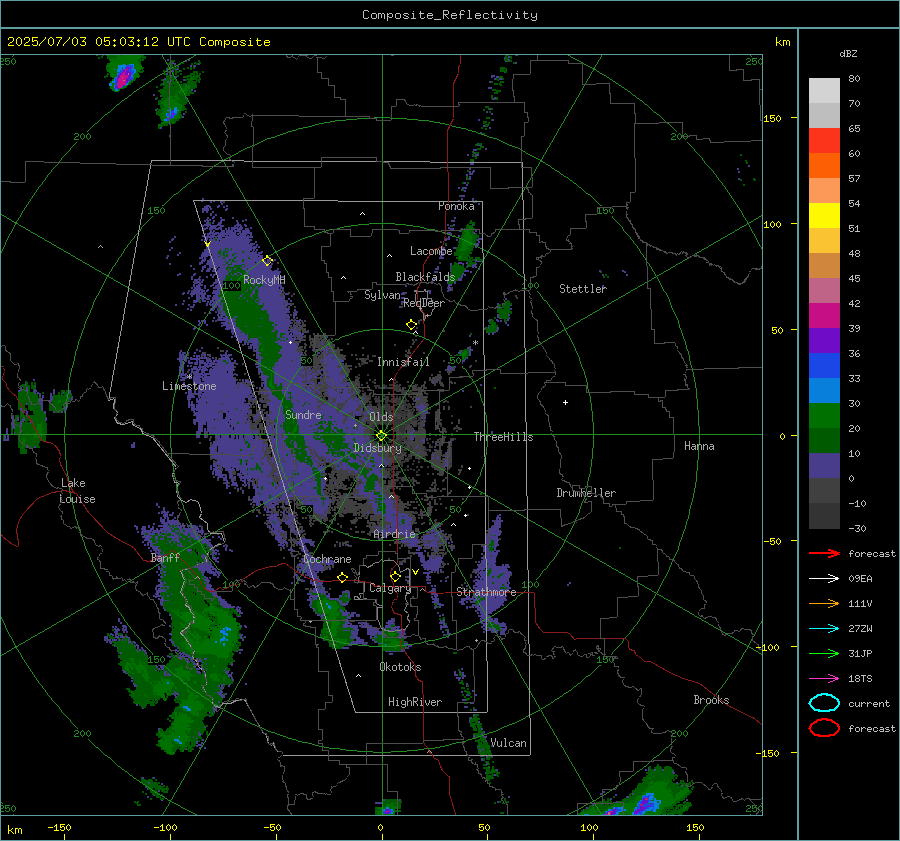Viewport: 900px width, 841px height.
Task: Click the current legend text
Action: pyautogui.click(x=869, y=703)
